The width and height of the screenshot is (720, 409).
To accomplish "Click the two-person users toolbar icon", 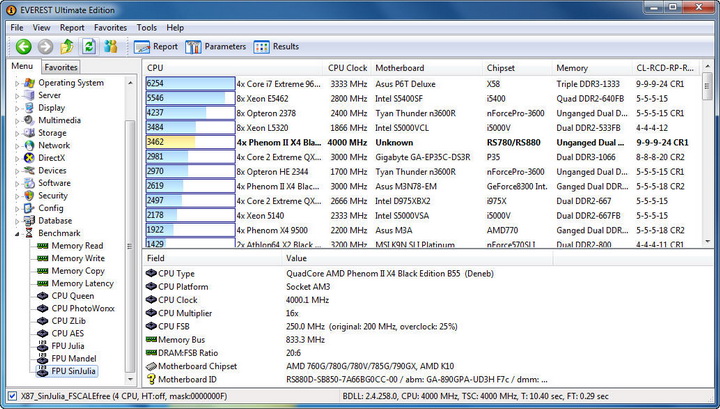I will click(x=110, y=46).
